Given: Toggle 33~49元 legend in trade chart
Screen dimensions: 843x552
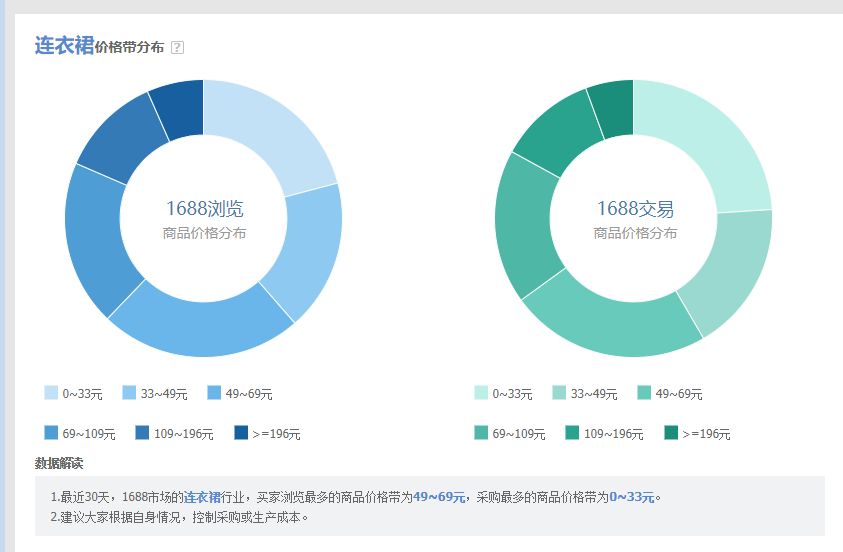Looking at the screenshot, I should [x=585, y=393].
